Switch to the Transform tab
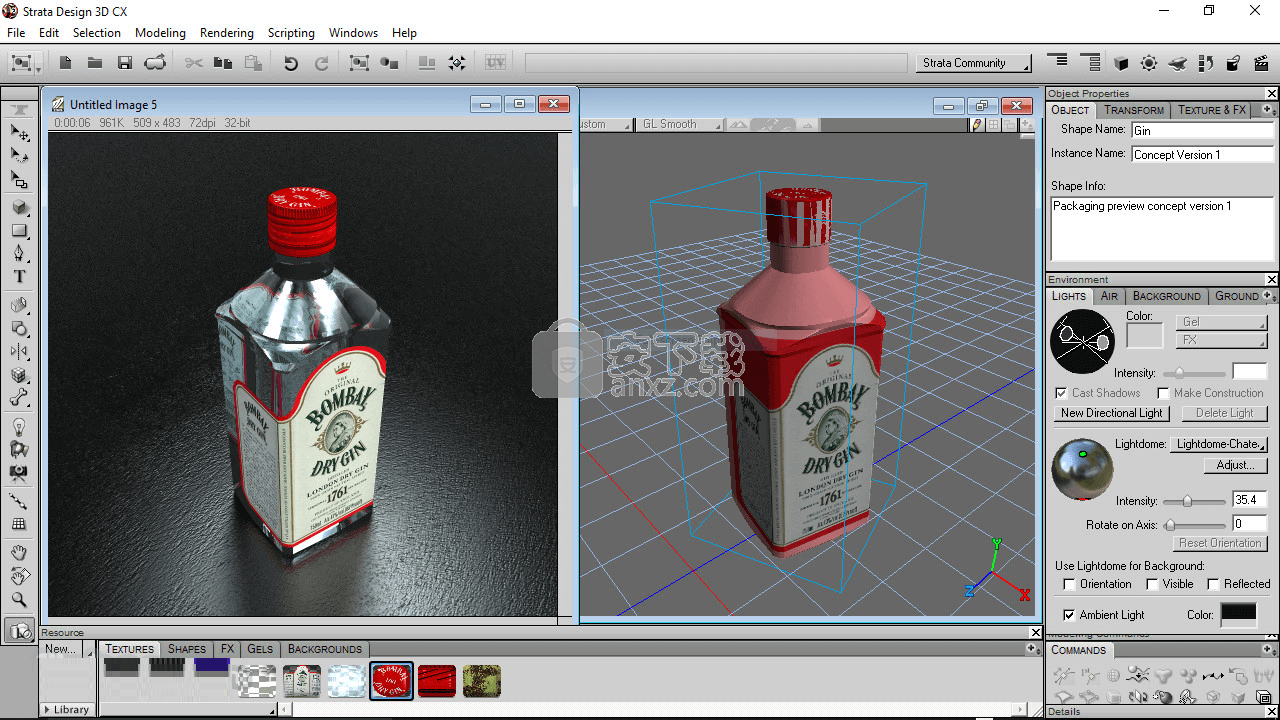 [1134, 110]
